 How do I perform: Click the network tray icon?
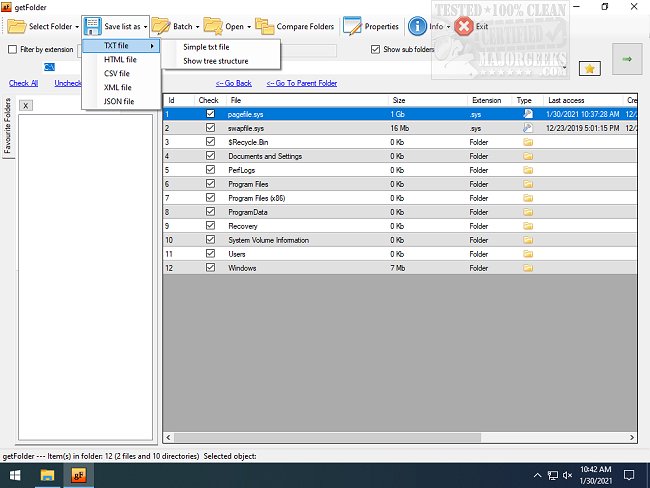[553, 475]
